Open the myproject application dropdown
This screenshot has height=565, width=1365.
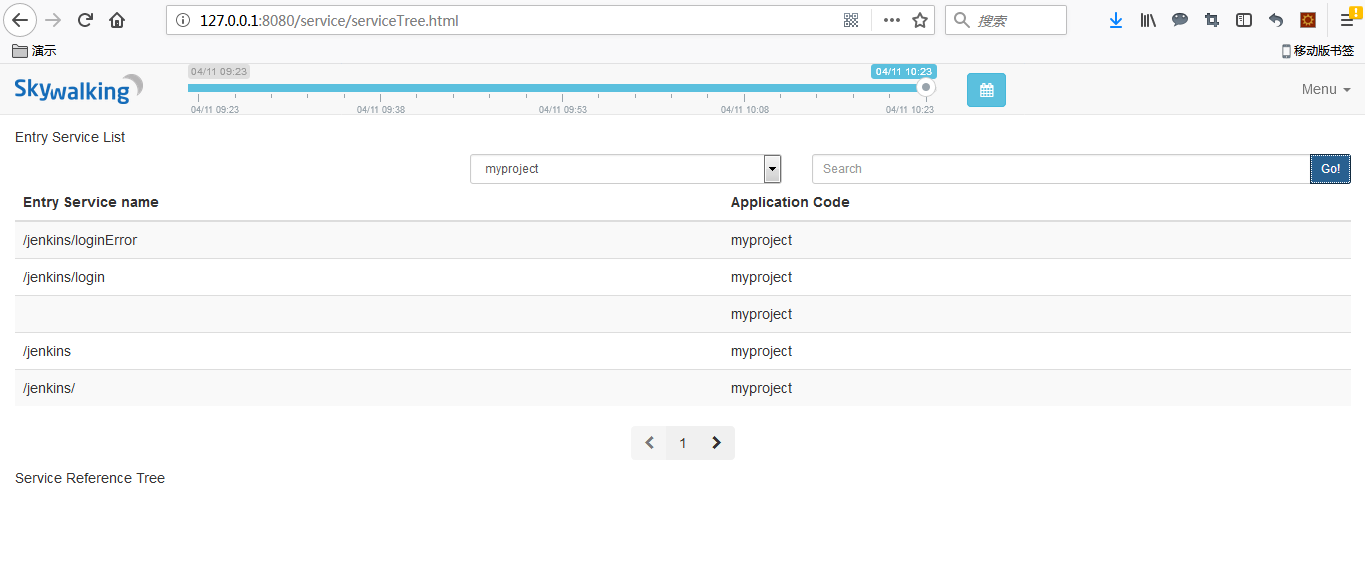click(625, 169)
